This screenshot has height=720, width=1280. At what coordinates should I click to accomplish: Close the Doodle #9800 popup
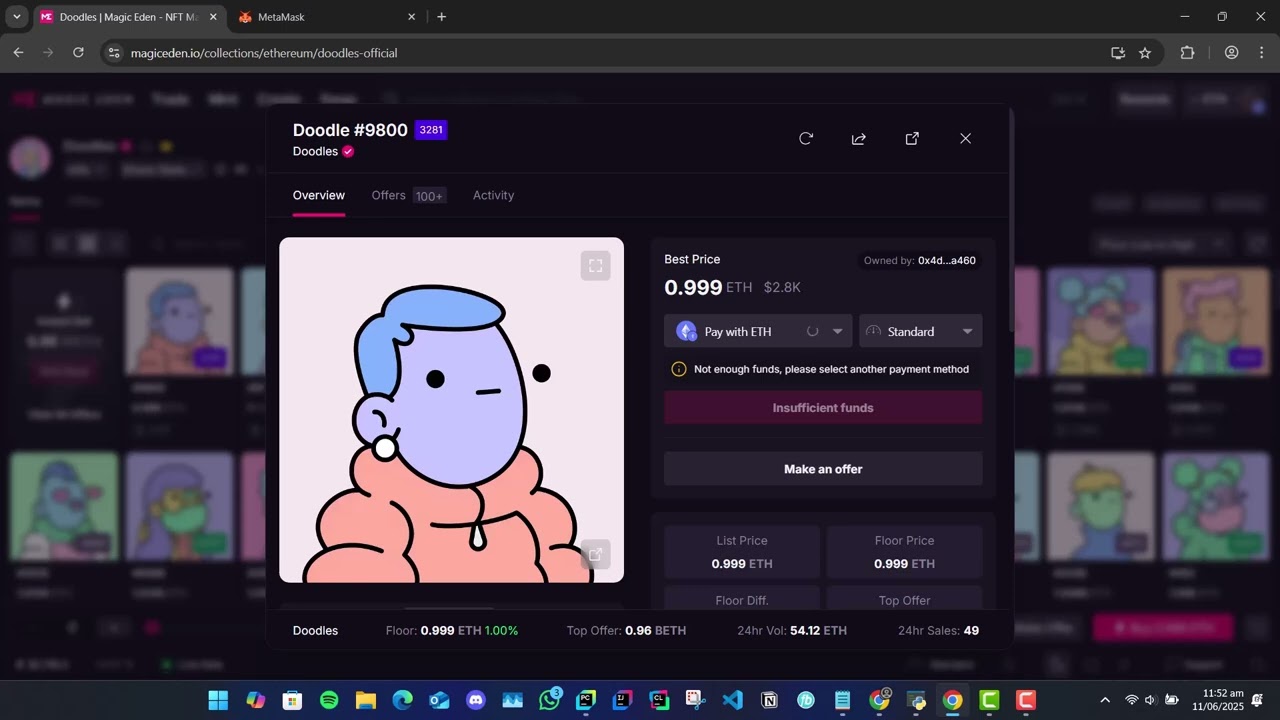pyautogui.click(x=965, y=139)
